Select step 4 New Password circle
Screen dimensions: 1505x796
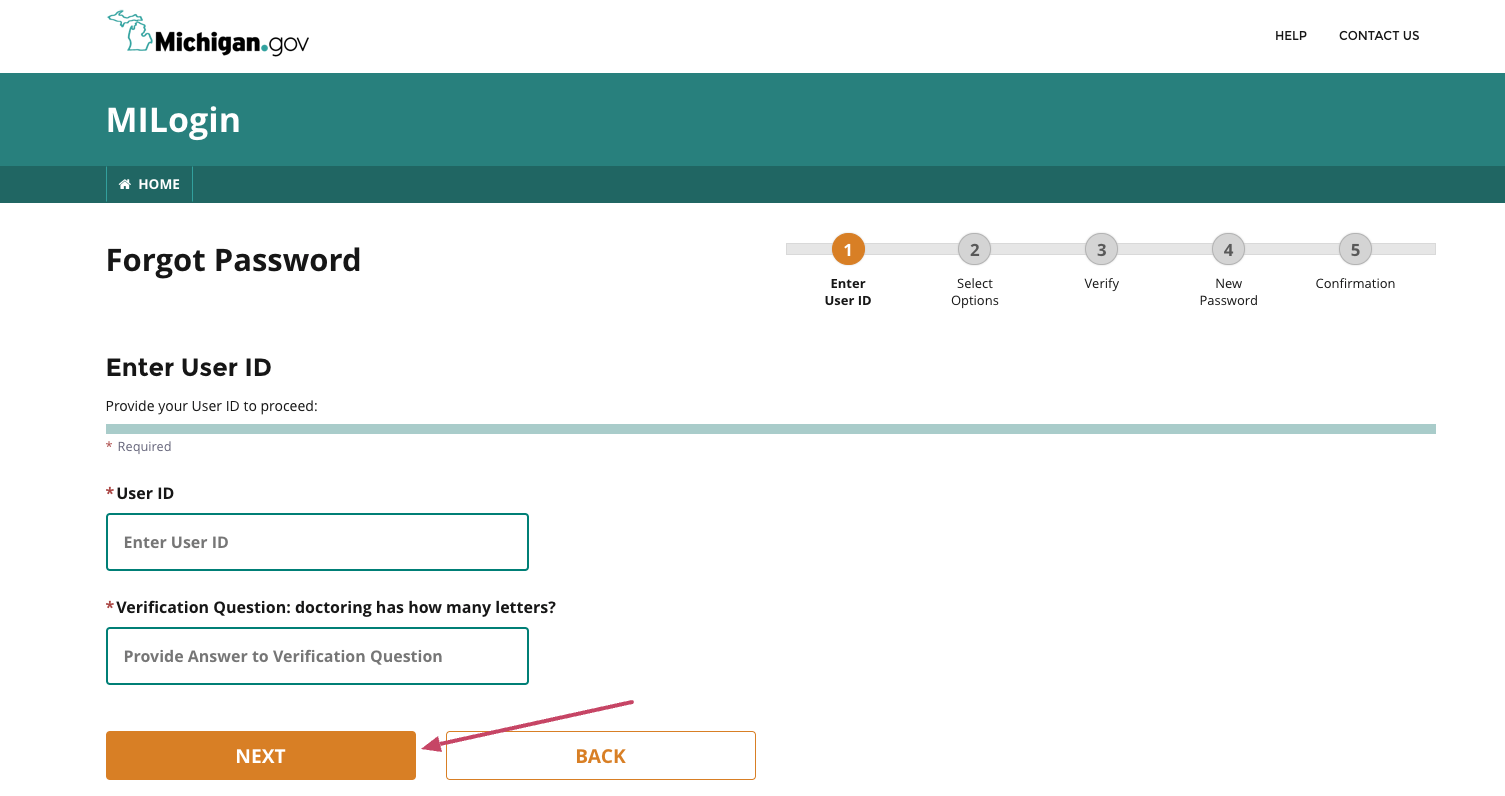[x=1228, y=250]
